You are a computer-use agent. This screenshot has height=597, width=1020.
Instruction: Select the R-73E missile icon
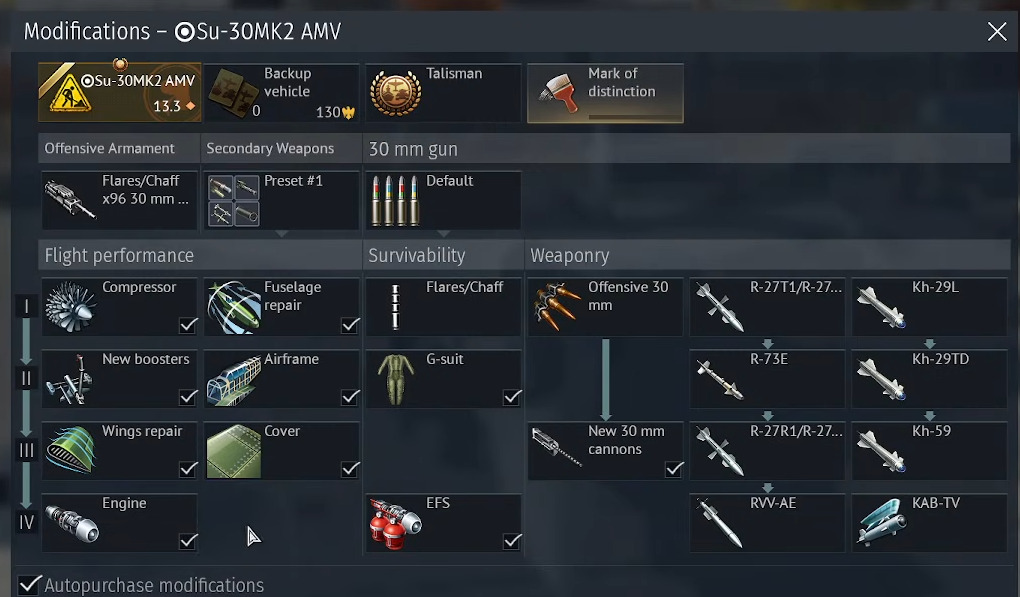720,380
